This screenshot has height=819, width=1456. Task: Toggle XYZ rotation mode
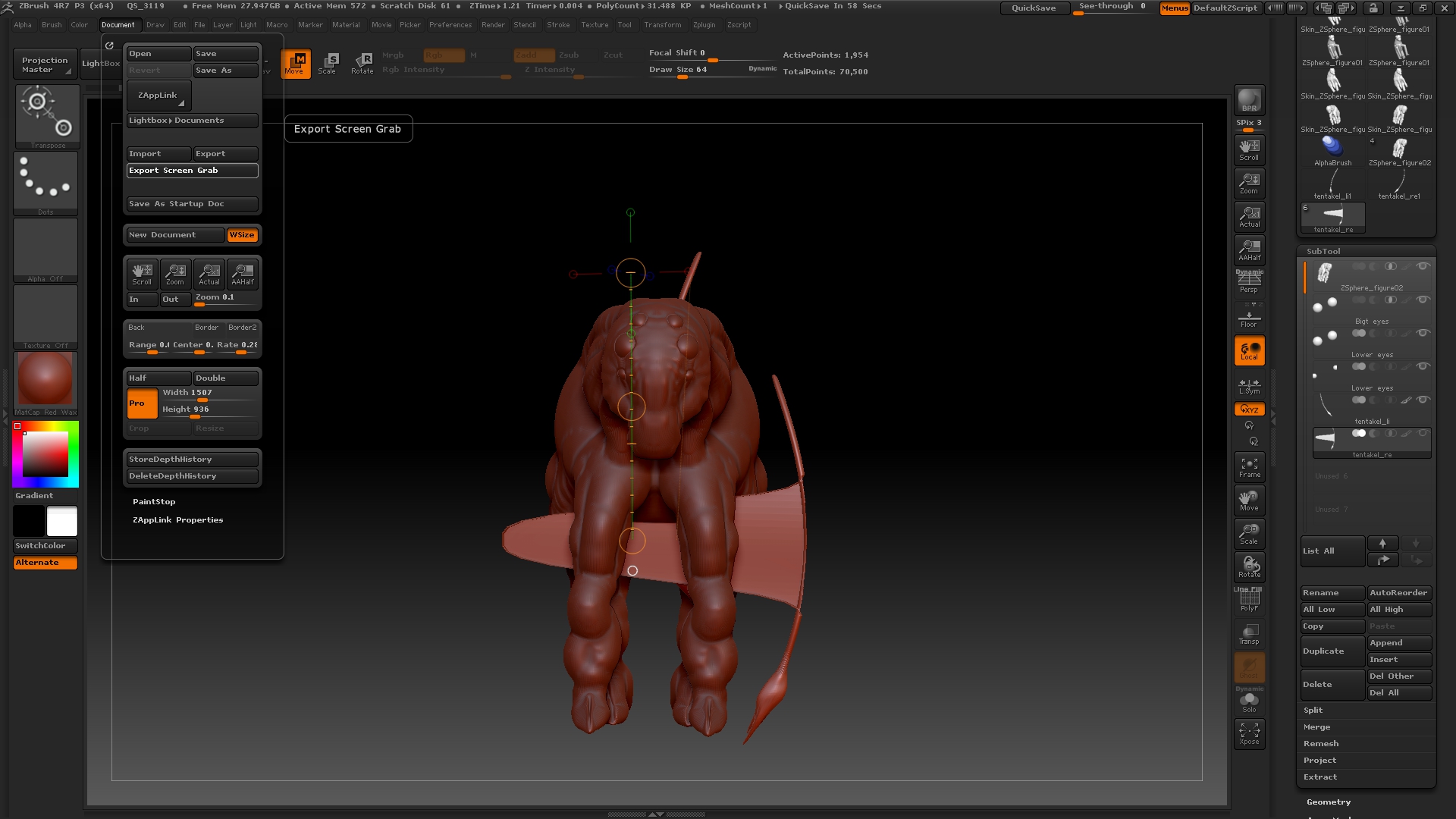pos(1249,409)
